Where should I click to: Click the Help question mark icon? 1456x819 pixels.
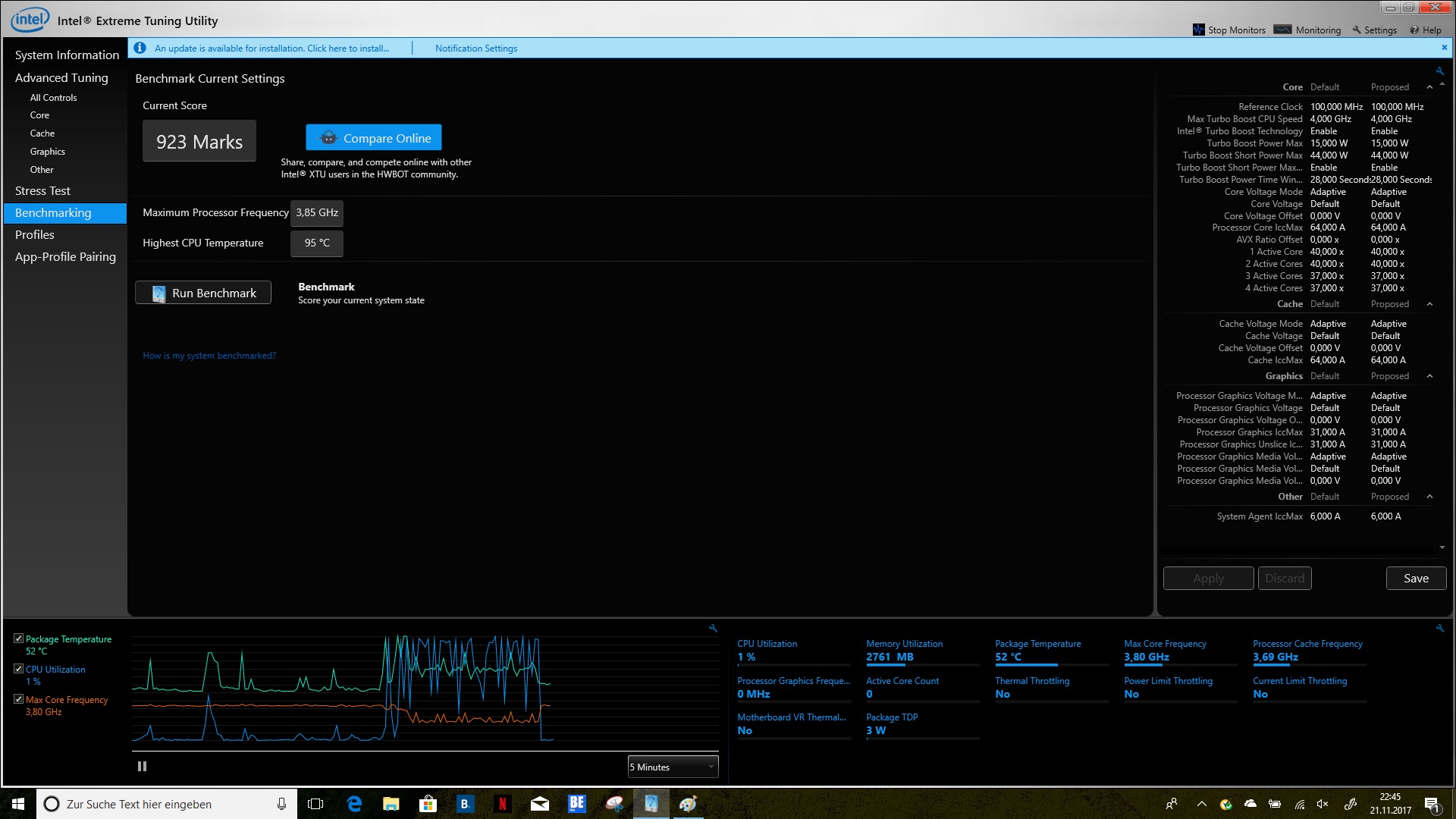1414,30
